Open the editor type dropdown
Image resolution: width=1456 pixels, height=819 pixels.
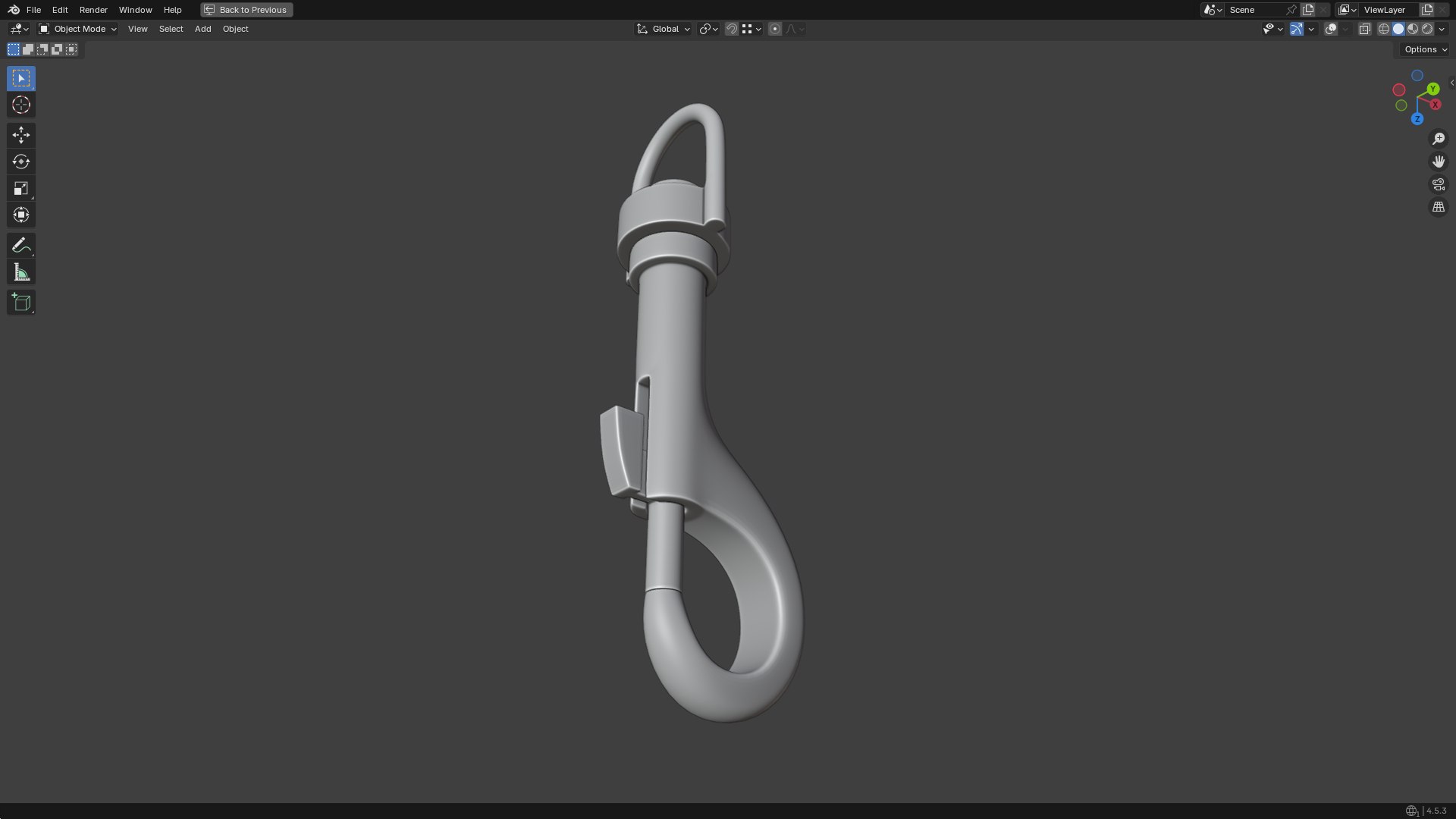click(19, 29)
